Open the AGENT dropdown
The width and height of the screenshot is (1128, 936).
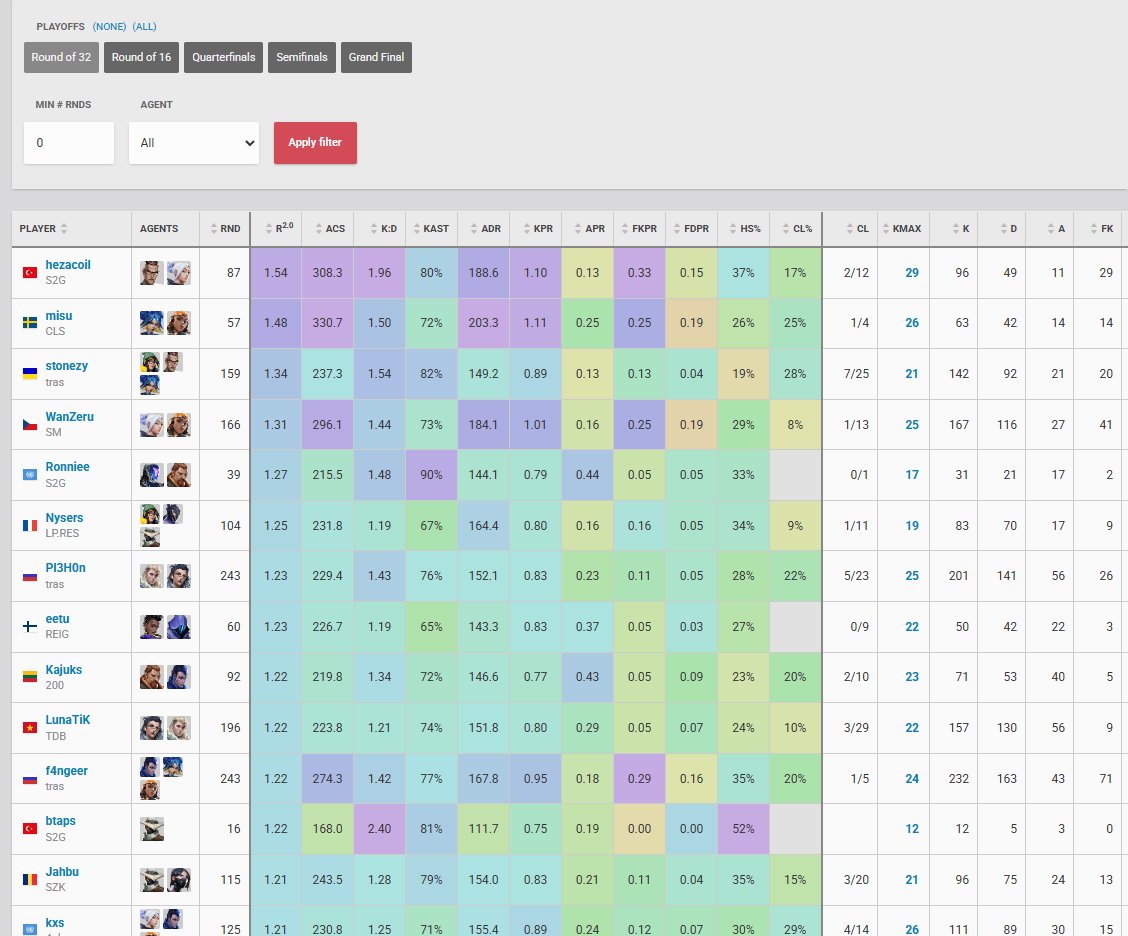[194, 142]
